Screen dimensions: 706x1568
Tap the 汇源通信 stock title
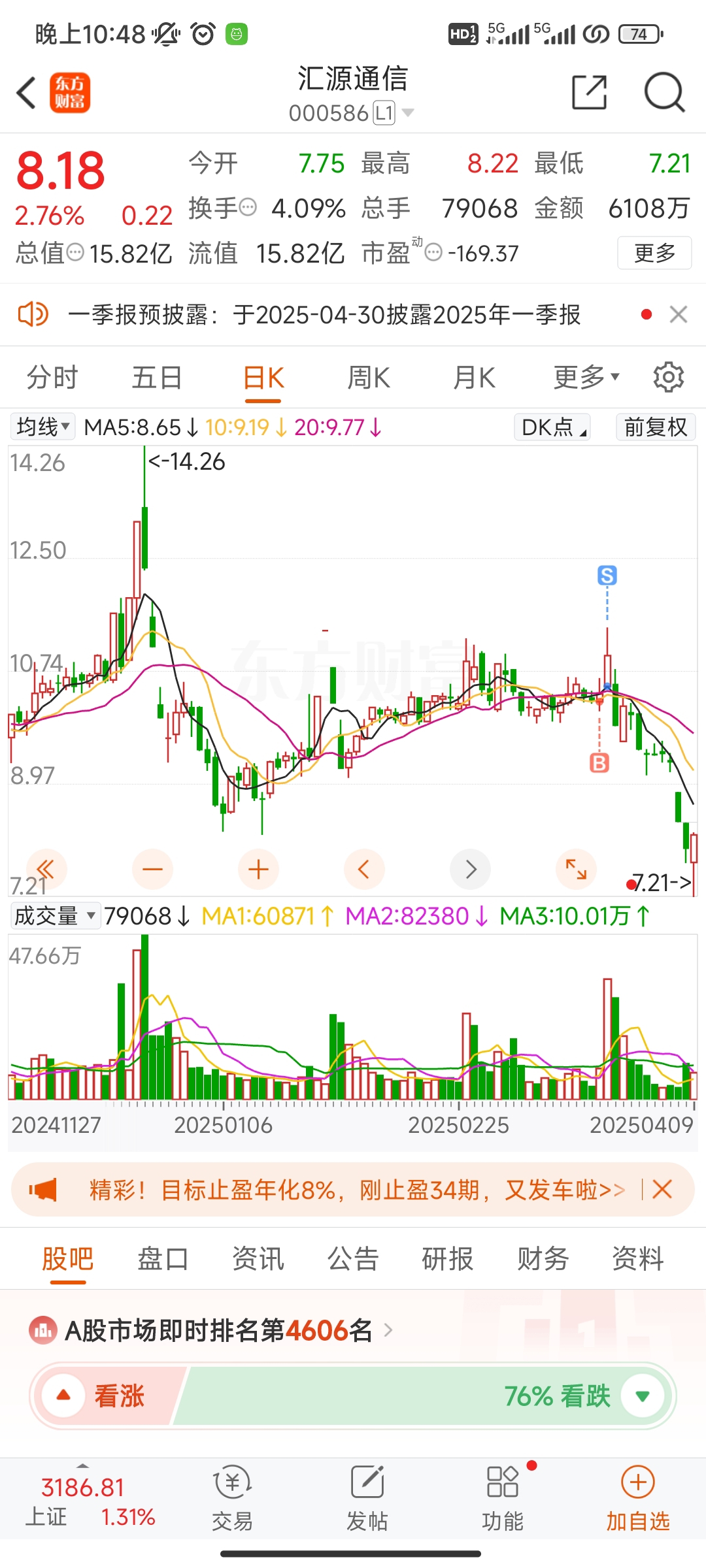353,78
